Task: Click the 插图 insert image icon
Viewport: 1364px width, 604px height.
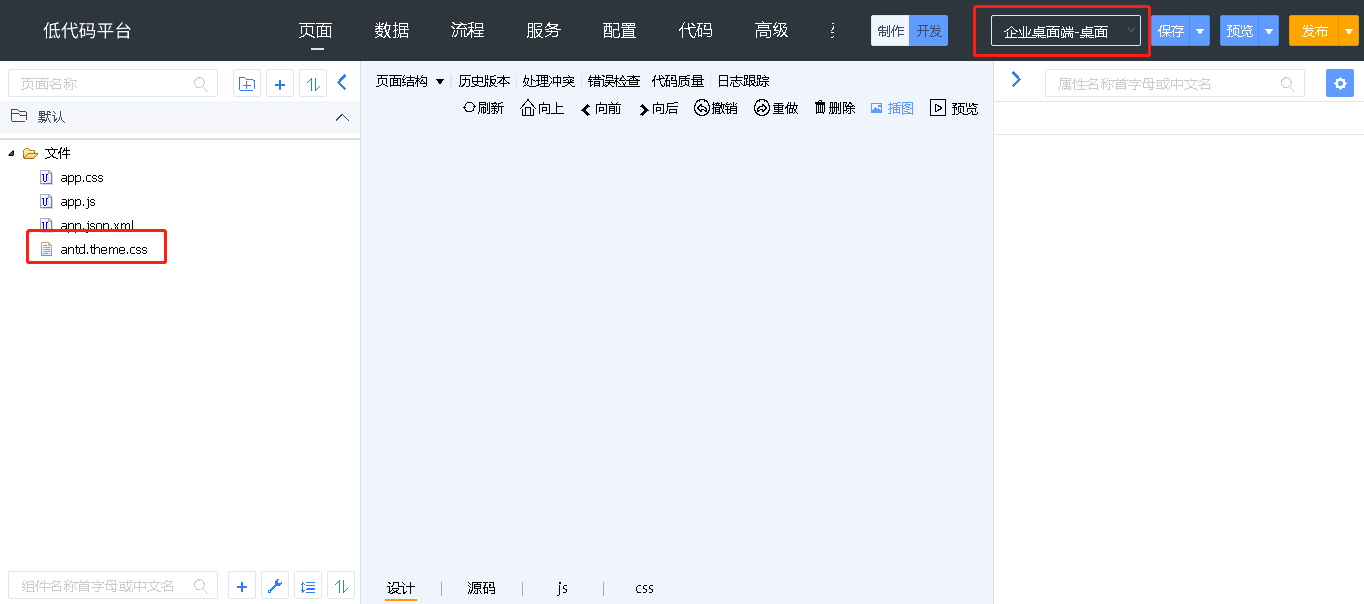Action: (x=877, y=108)
